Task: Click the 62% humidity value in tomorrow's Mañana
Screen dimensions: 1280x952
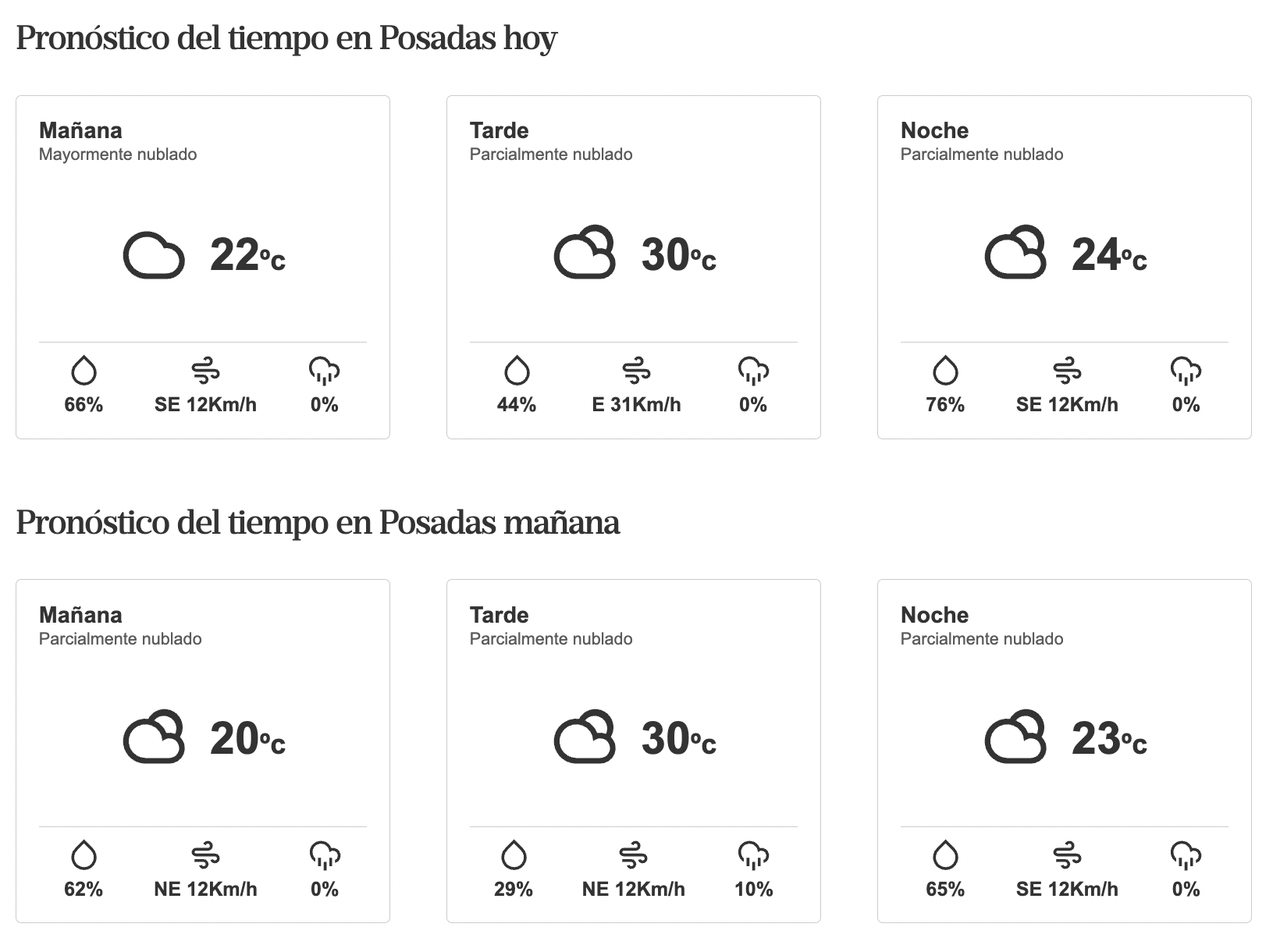Action: click(84, 889)
